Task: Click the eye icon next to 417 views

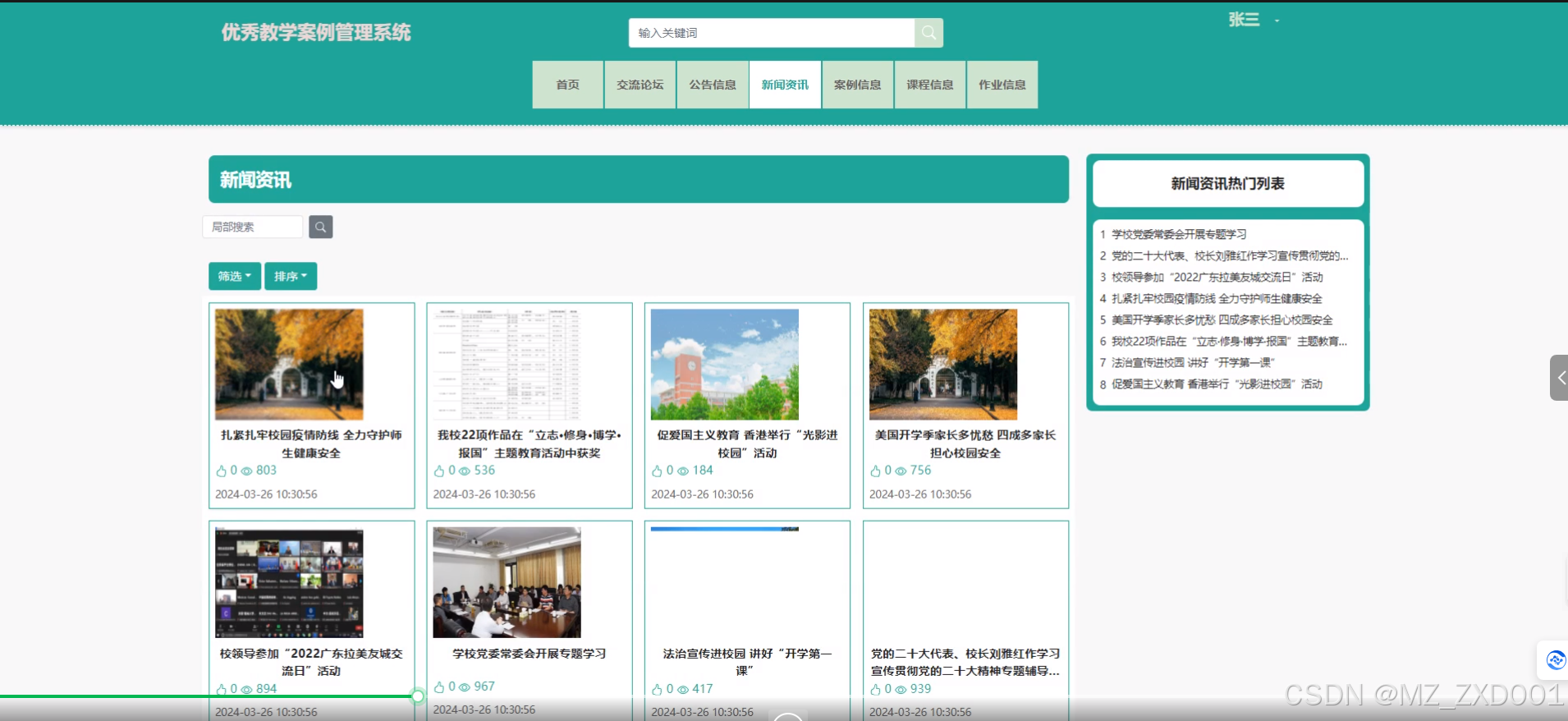Action: coord(683,690)
